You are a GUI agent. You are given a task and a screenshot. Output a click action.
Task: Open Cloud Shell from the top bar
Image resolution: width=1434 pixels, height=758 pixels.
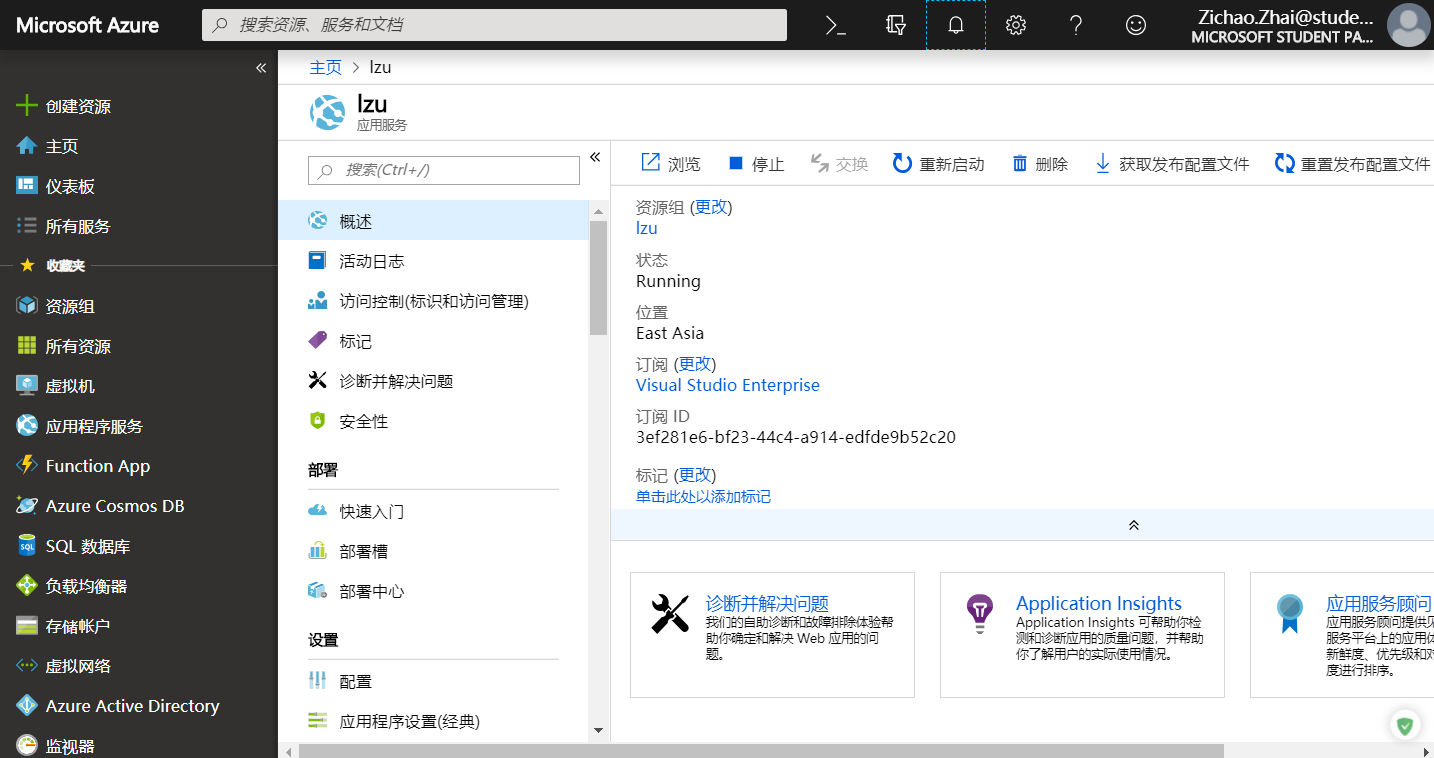pyautogui.click(x=837, y=25)
